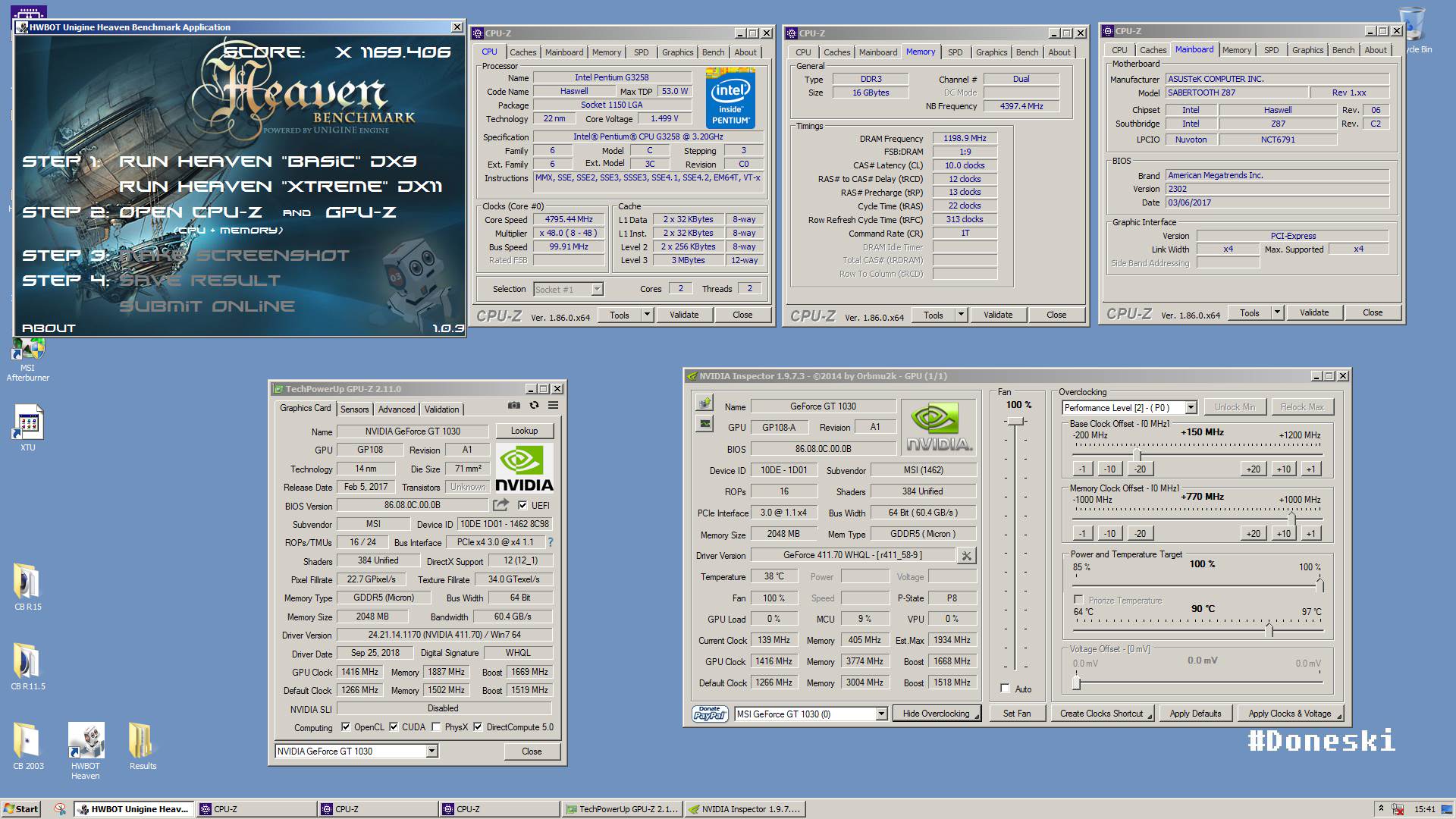Click PayPal Donate button
1456x819 pixels.
[710, 714]
